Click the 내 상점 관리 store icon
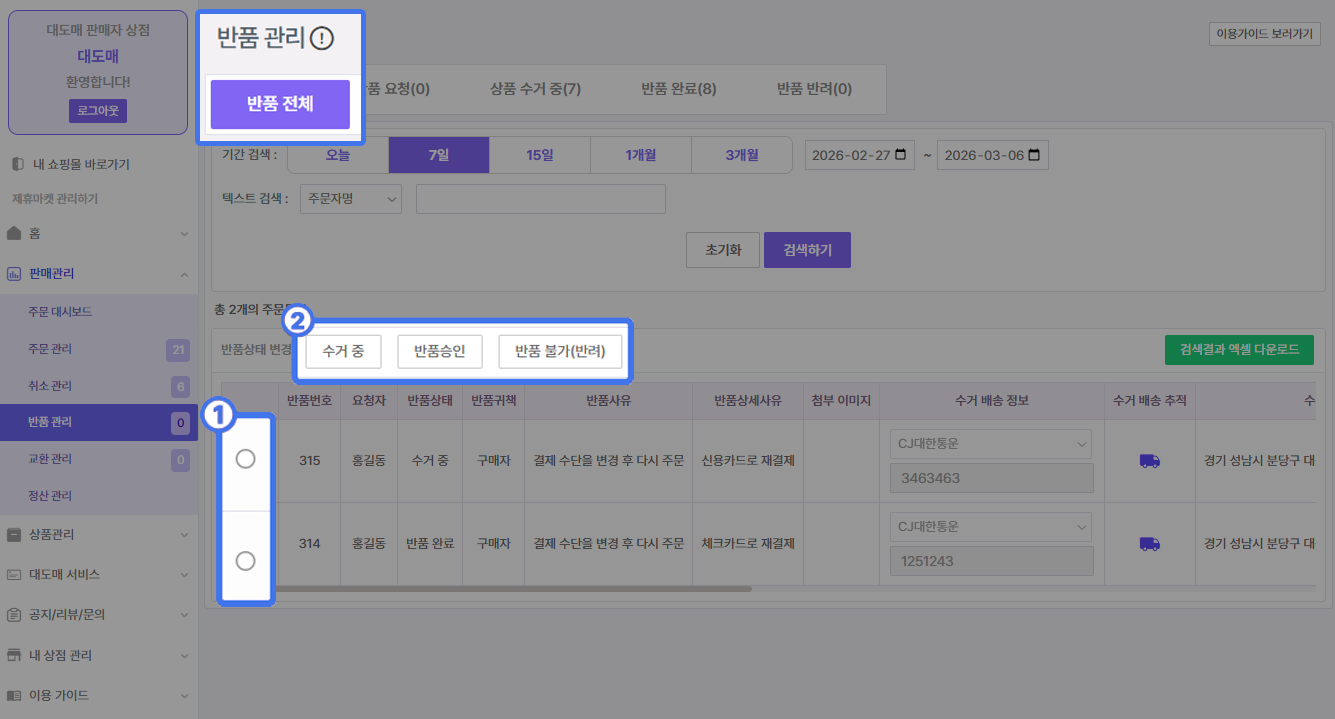1335x719 pixels. coord(14,656)
